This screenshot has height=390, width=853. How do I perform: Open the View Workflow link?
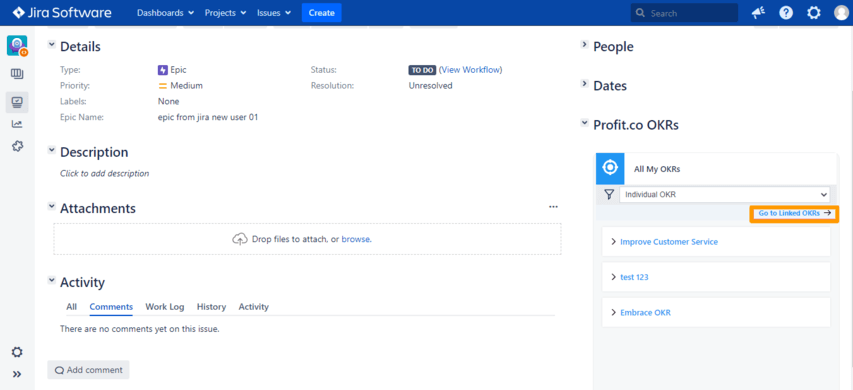pos(471,70)
